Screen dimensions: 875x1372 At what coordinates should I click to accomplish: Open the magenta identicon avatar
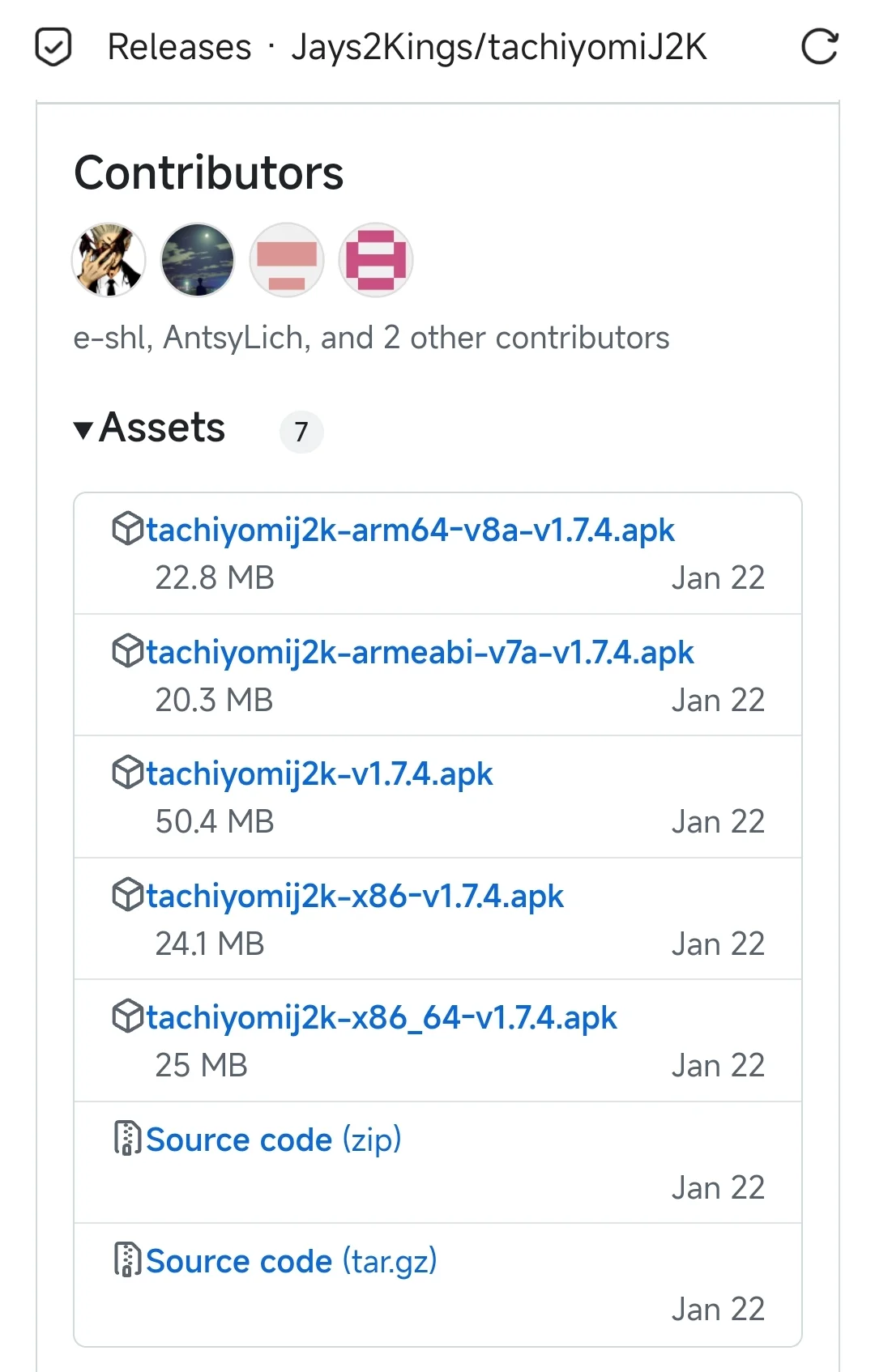pyautogui.click(x=376, y=260)
